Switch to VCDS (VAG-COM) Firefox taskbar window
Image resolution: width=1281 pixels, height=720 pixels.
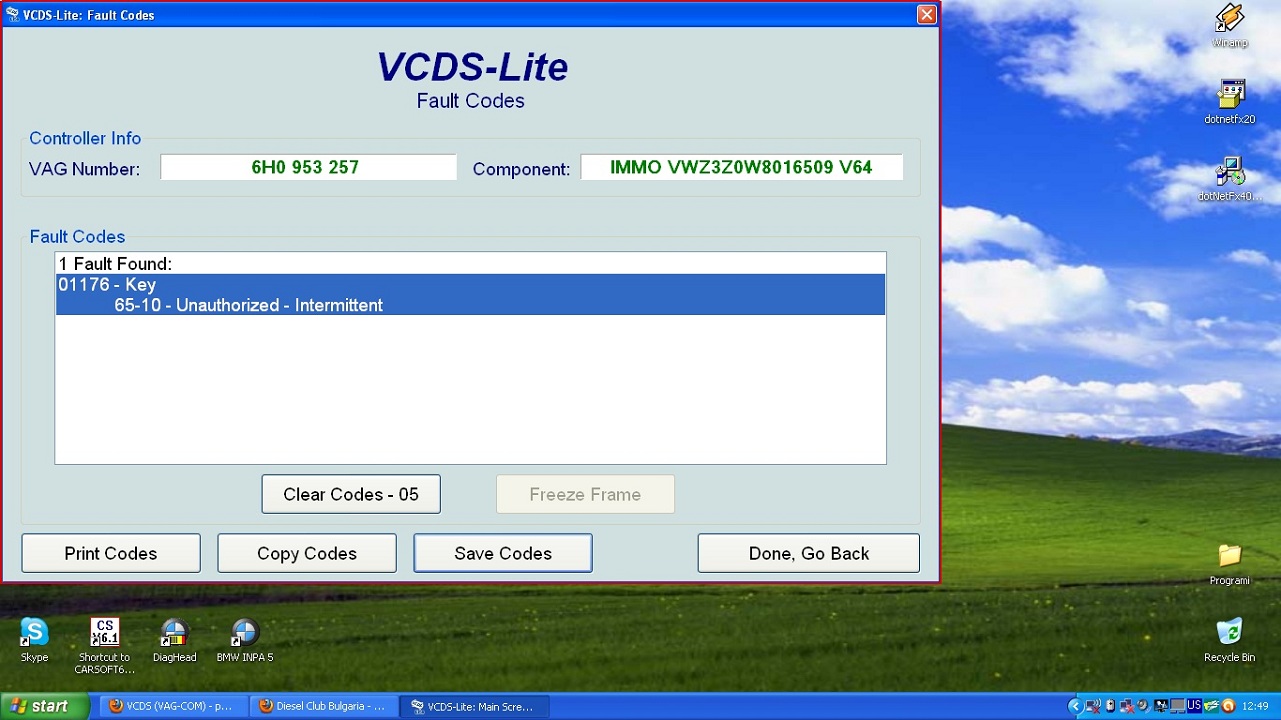click(x=171, y=706)
